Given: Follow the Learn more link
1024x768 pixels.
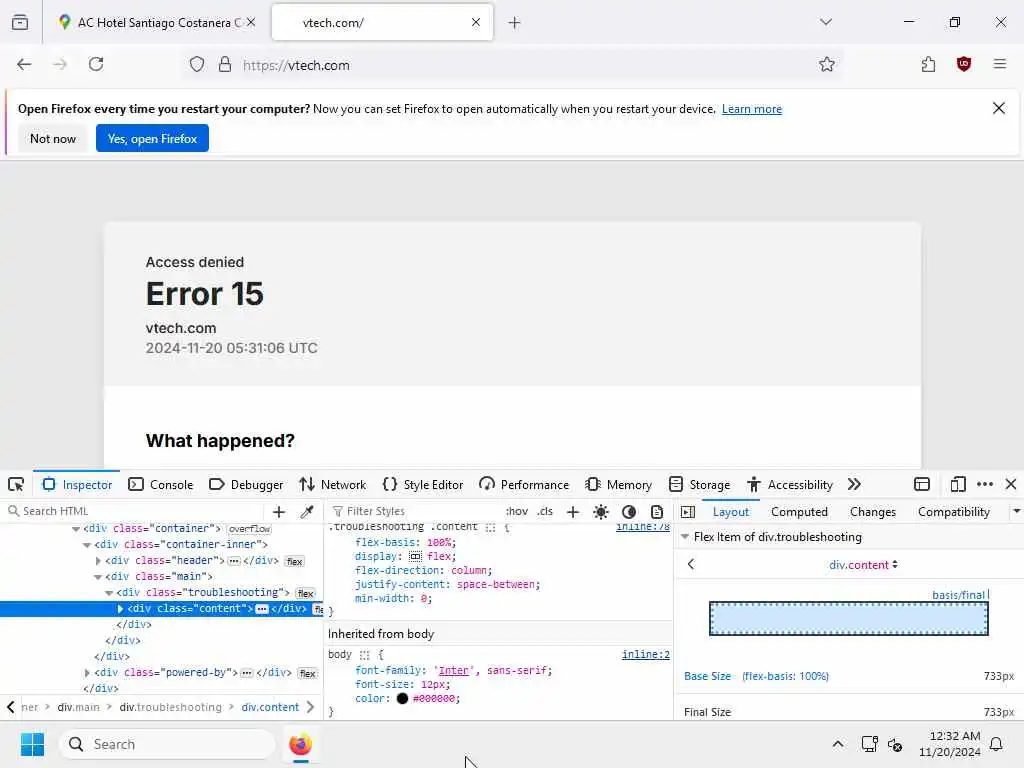Looking at the screenshot, I should [752, 109].
